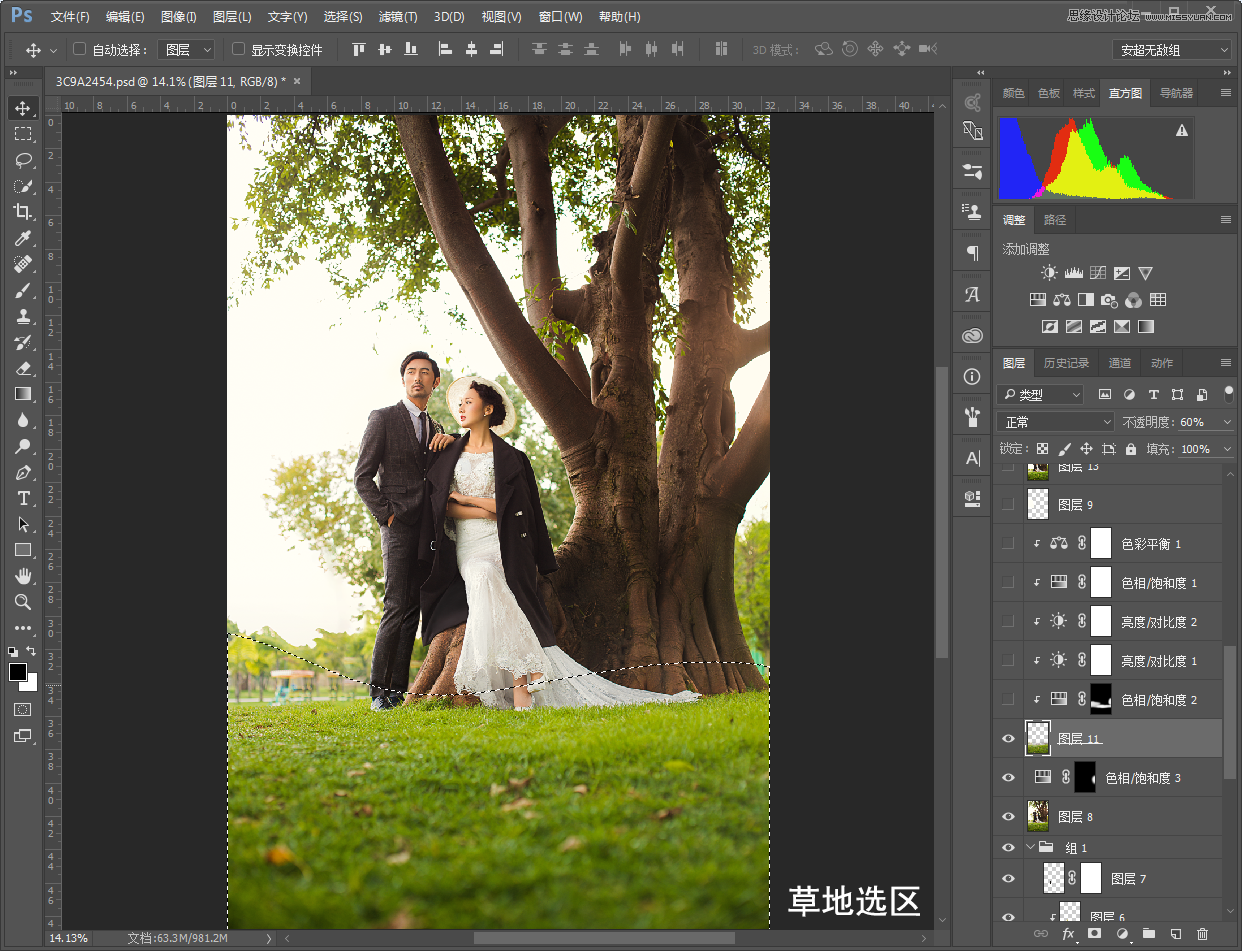Select the Crop tool

point(22,212)
